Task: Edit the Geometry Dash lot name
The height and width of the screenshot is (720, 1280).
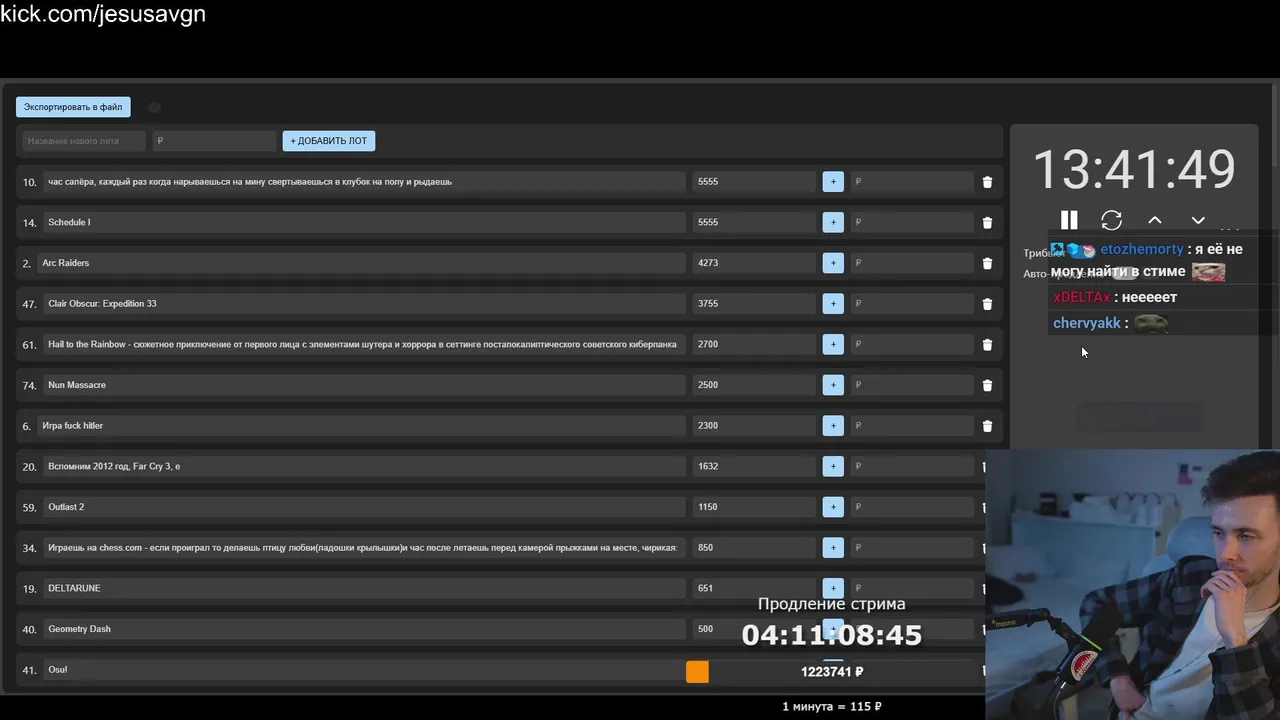Action: coord(363,629)
